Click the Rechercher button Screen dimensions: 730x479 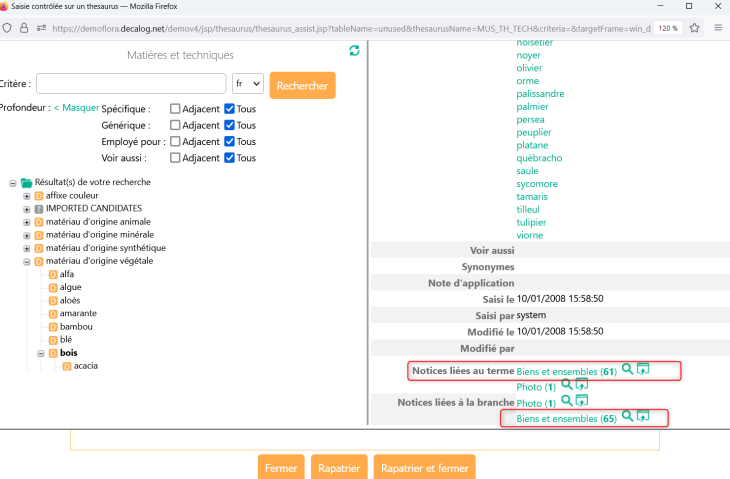tap(302, 86)
